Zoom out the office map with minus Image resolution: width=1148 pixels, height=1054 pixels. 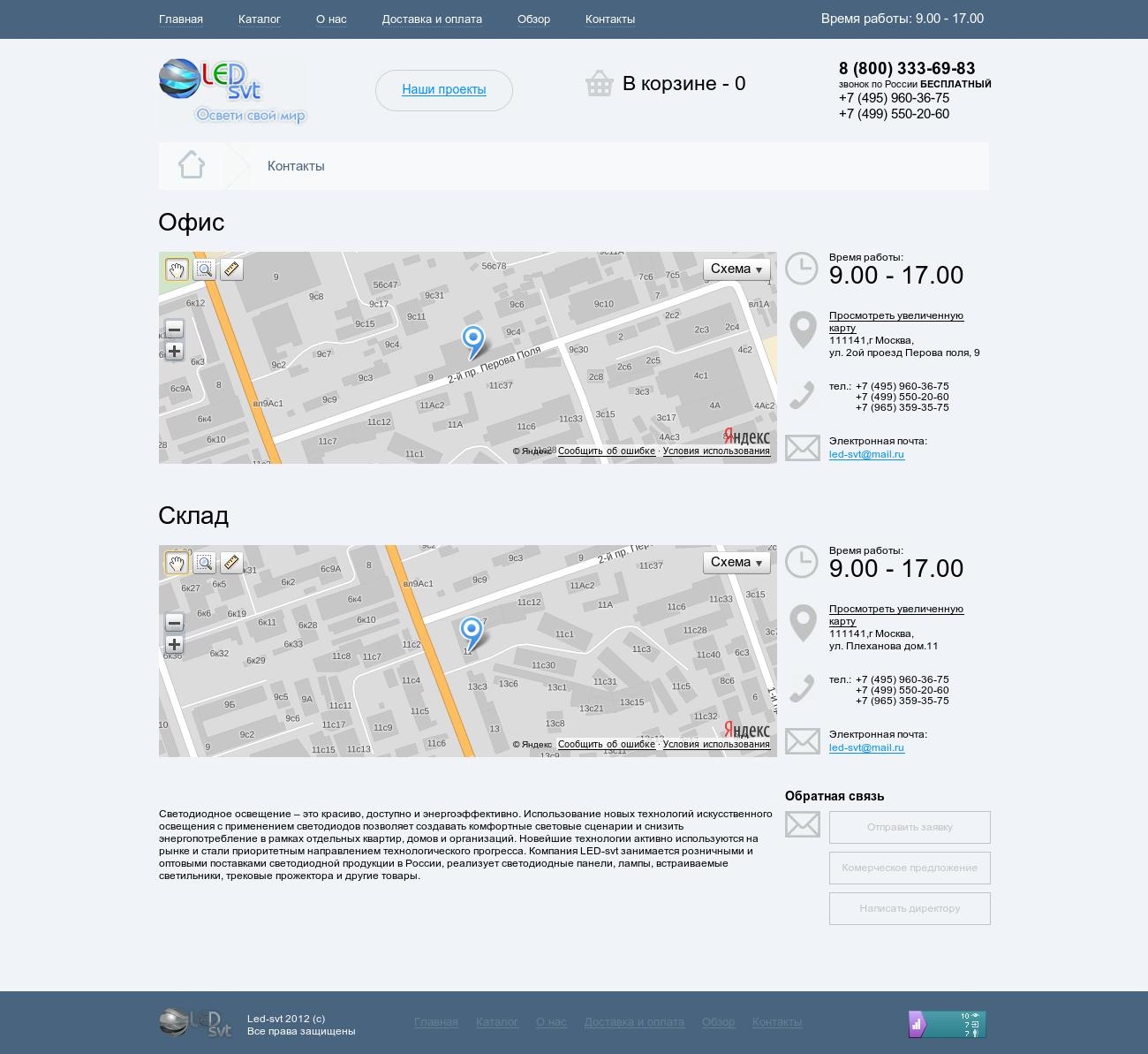point(174,330)
